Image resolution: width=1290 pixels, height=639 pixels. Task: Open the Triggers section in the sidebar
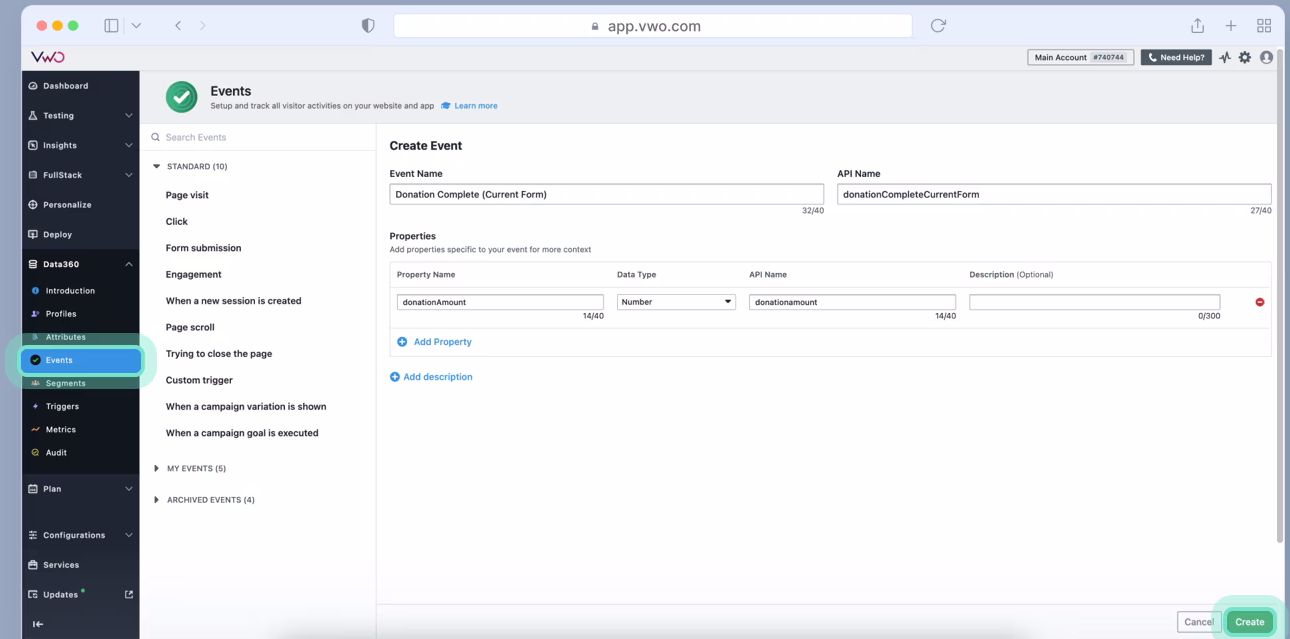click(62, 405)
